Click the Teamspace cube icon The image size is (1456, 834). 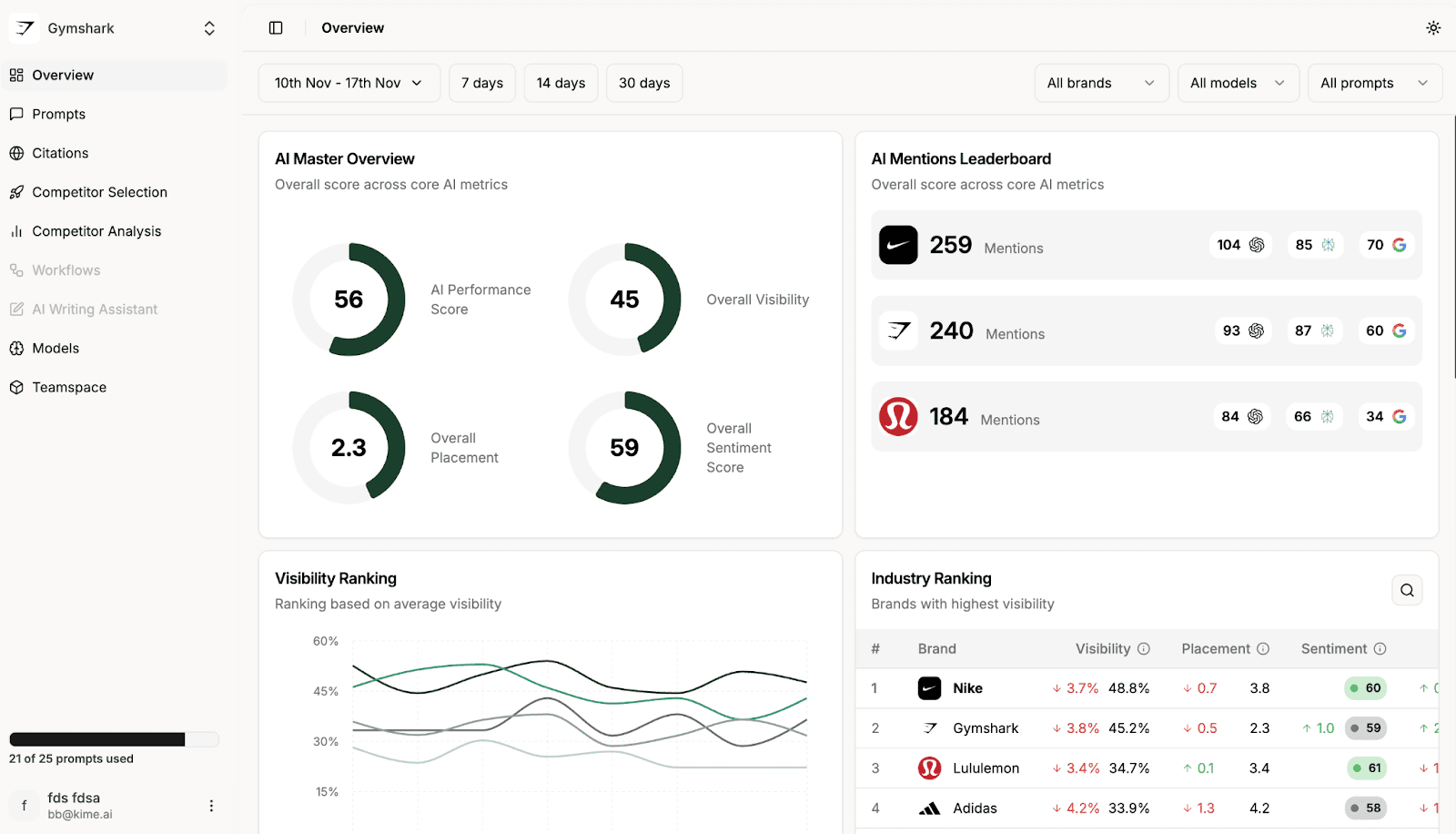(x=16, y=387)
